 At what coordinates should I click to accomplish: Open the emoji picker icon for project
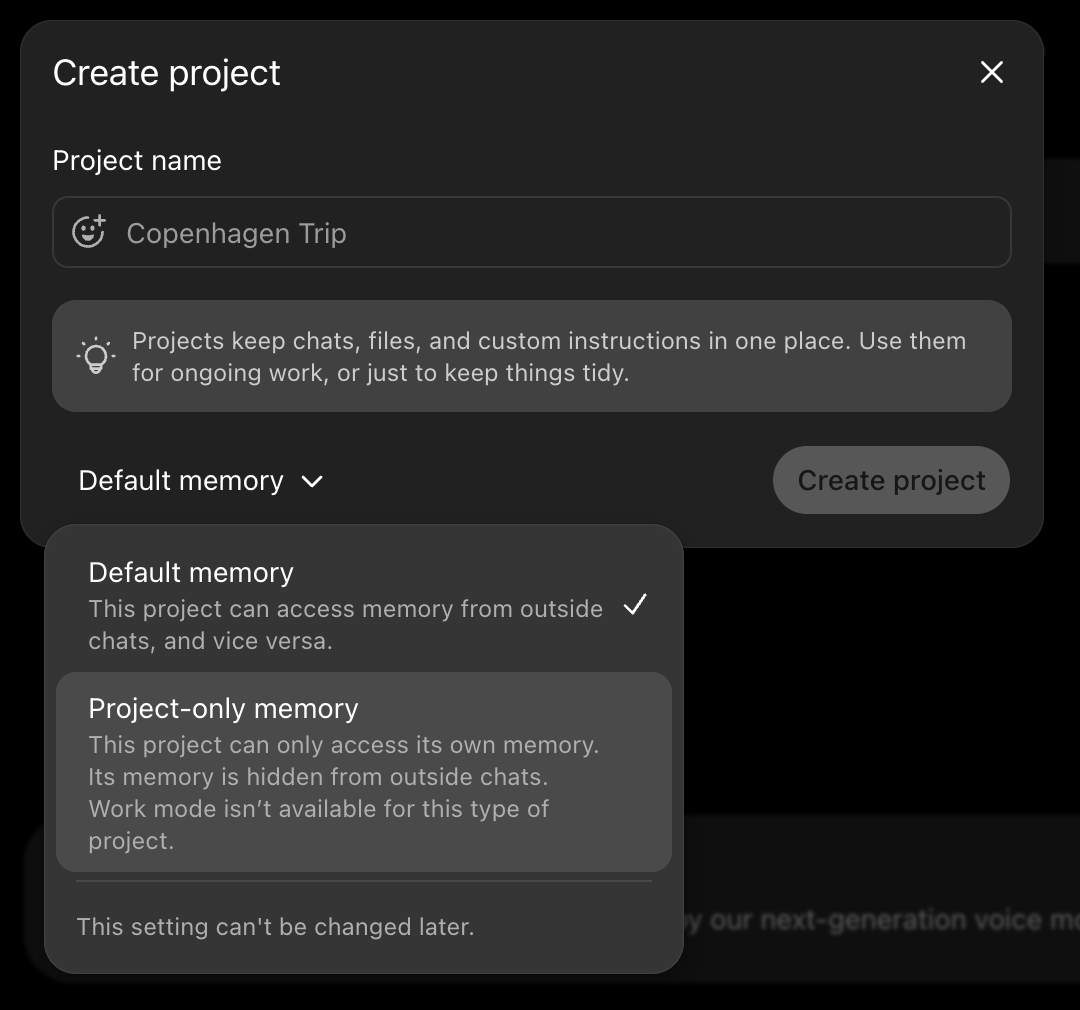(x=89, y=231)
